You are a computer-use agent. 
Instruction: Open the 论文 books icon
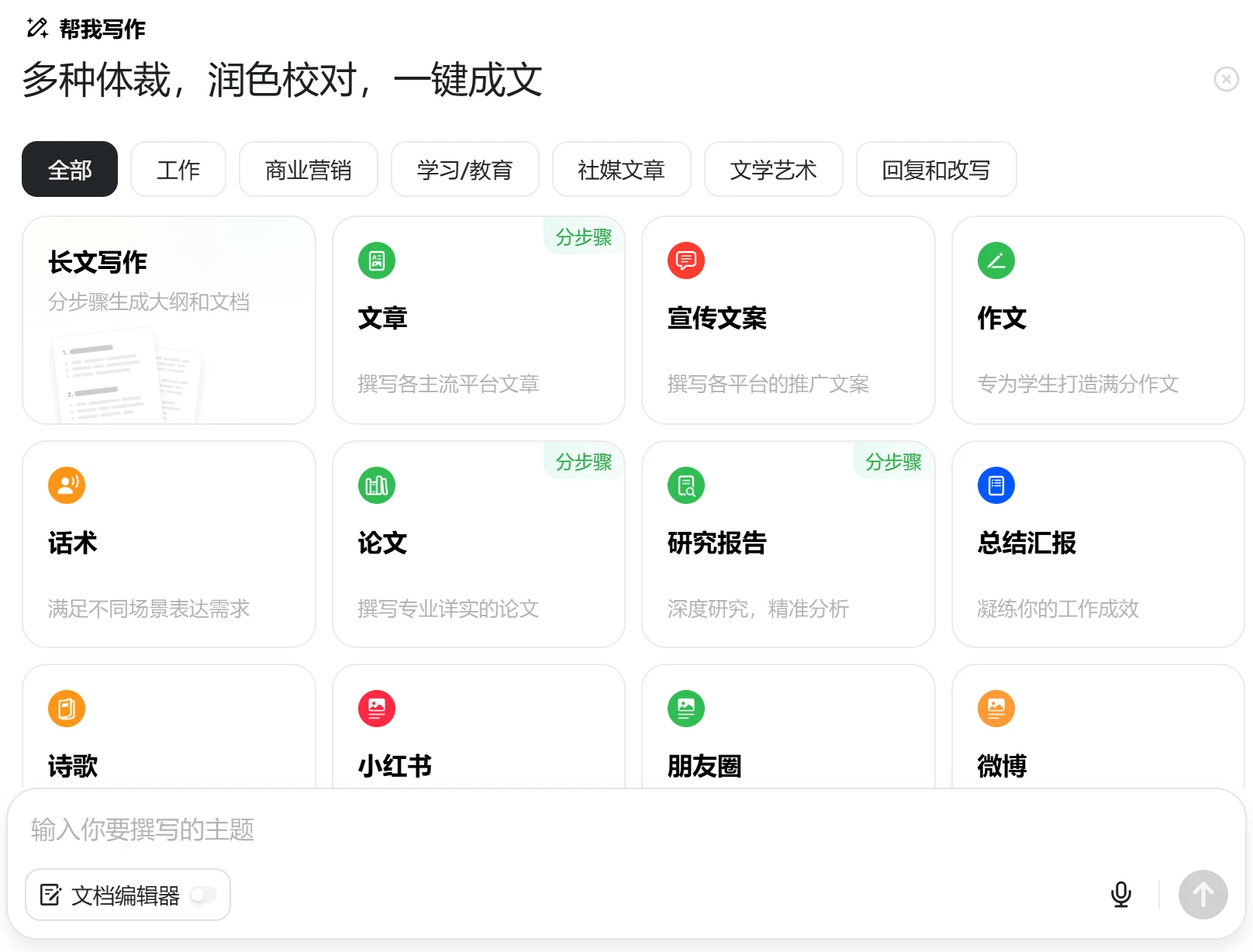[x=377, y=485]
